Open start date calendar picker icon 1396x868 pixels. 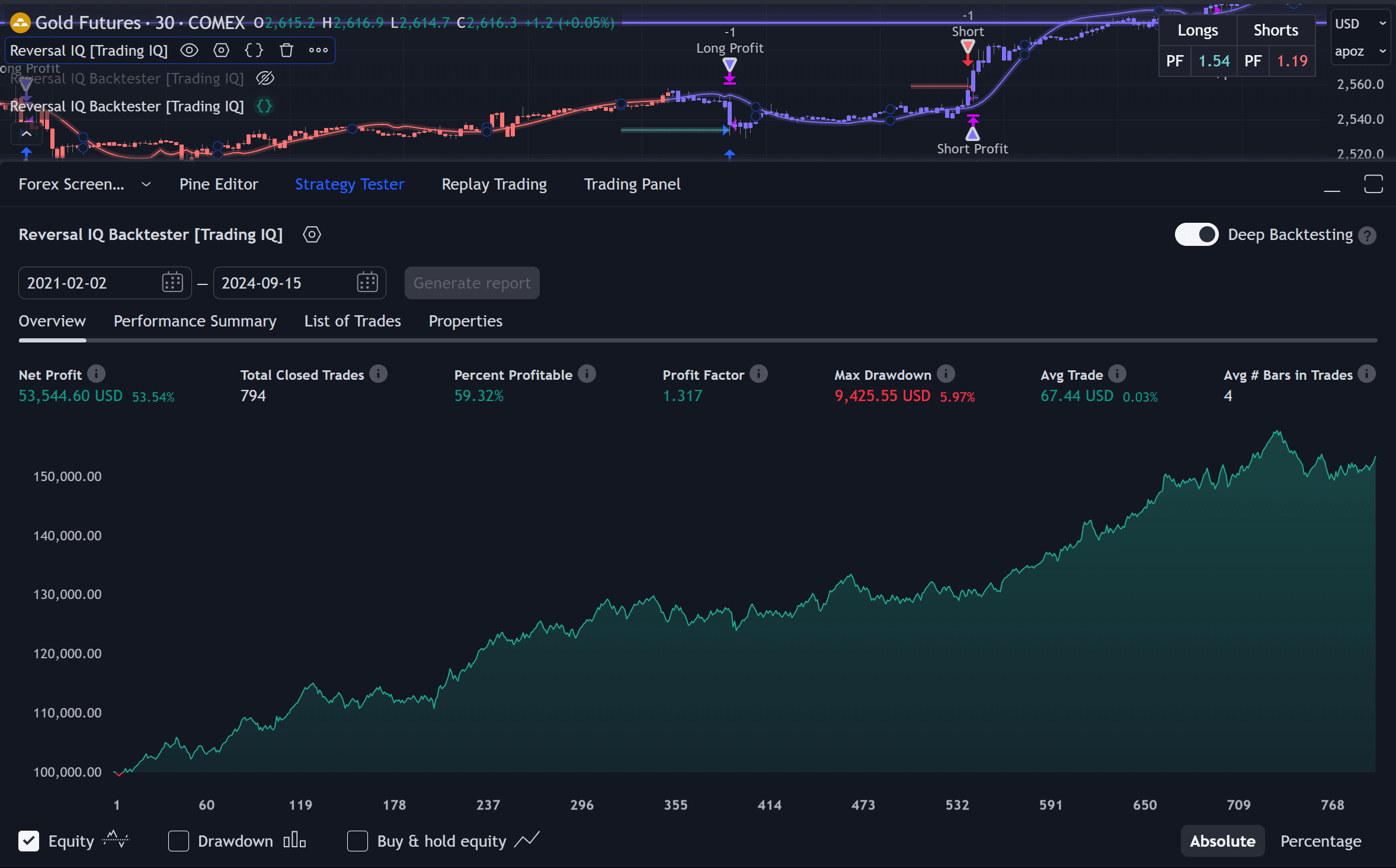[x=172, y=283]
